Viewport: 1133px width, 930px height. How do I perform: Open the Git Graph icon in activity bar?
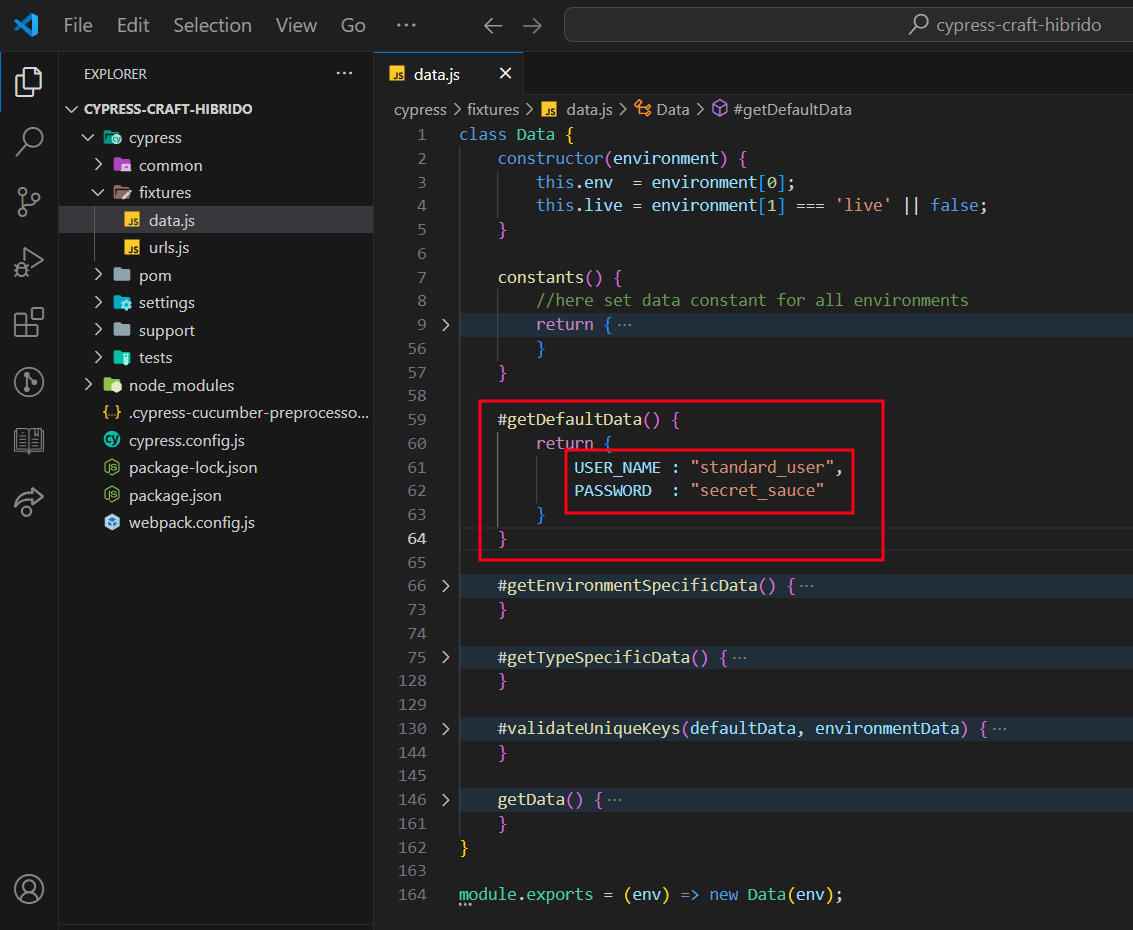28,382
